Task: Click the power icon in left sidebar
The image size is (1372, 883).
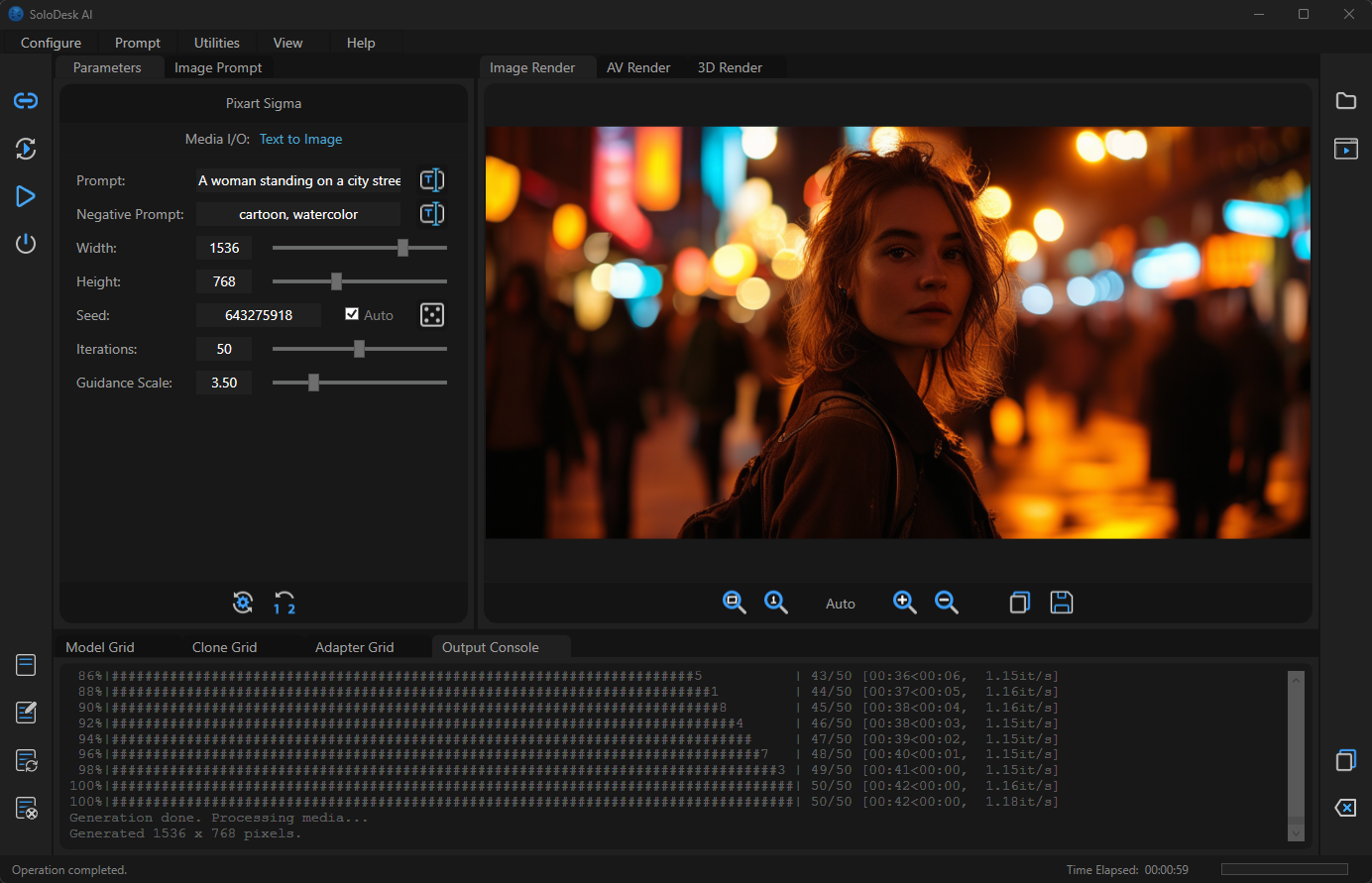Action: [26, 244]
